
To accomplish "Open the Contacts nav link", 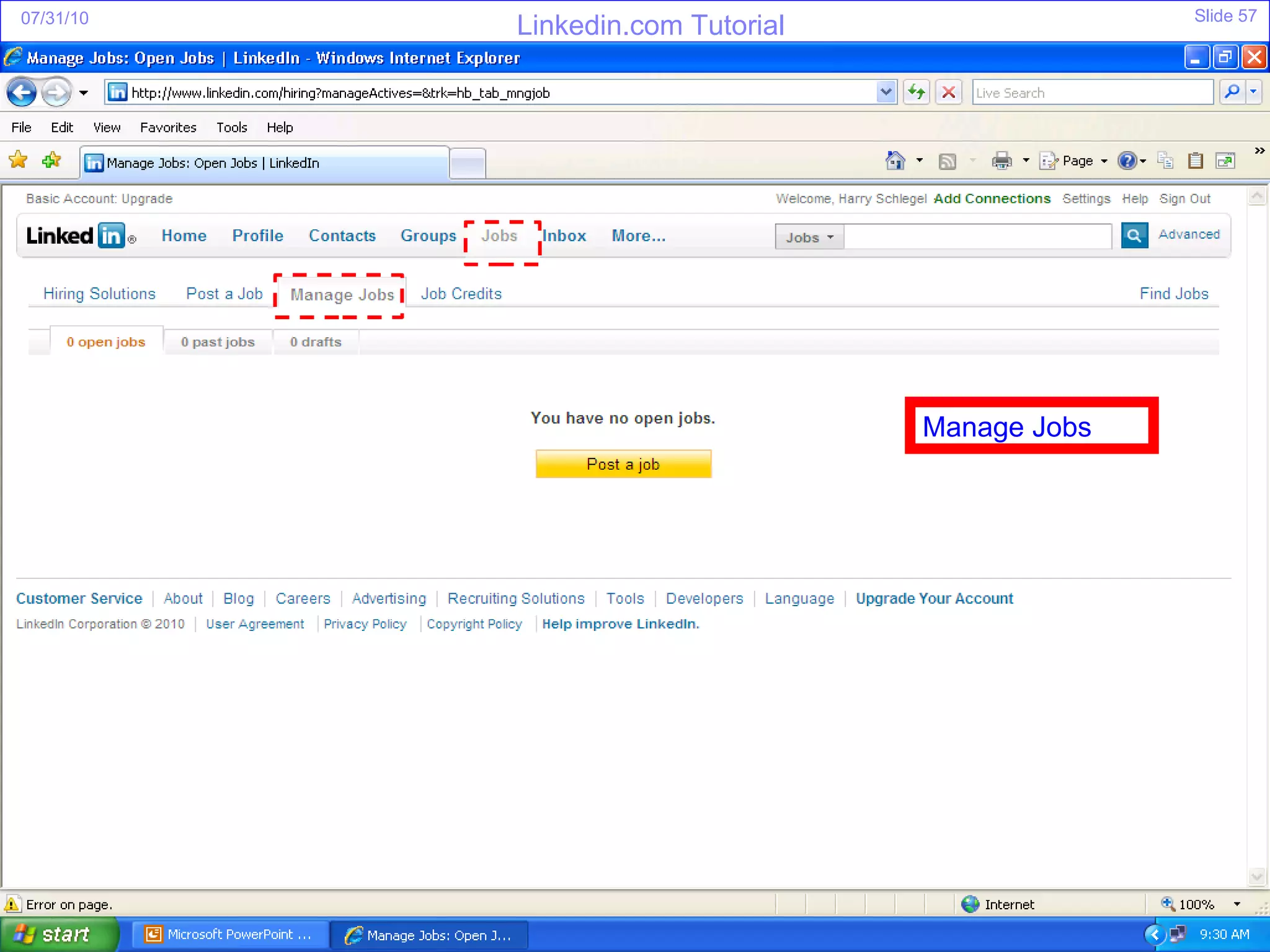I will [342, 236].
